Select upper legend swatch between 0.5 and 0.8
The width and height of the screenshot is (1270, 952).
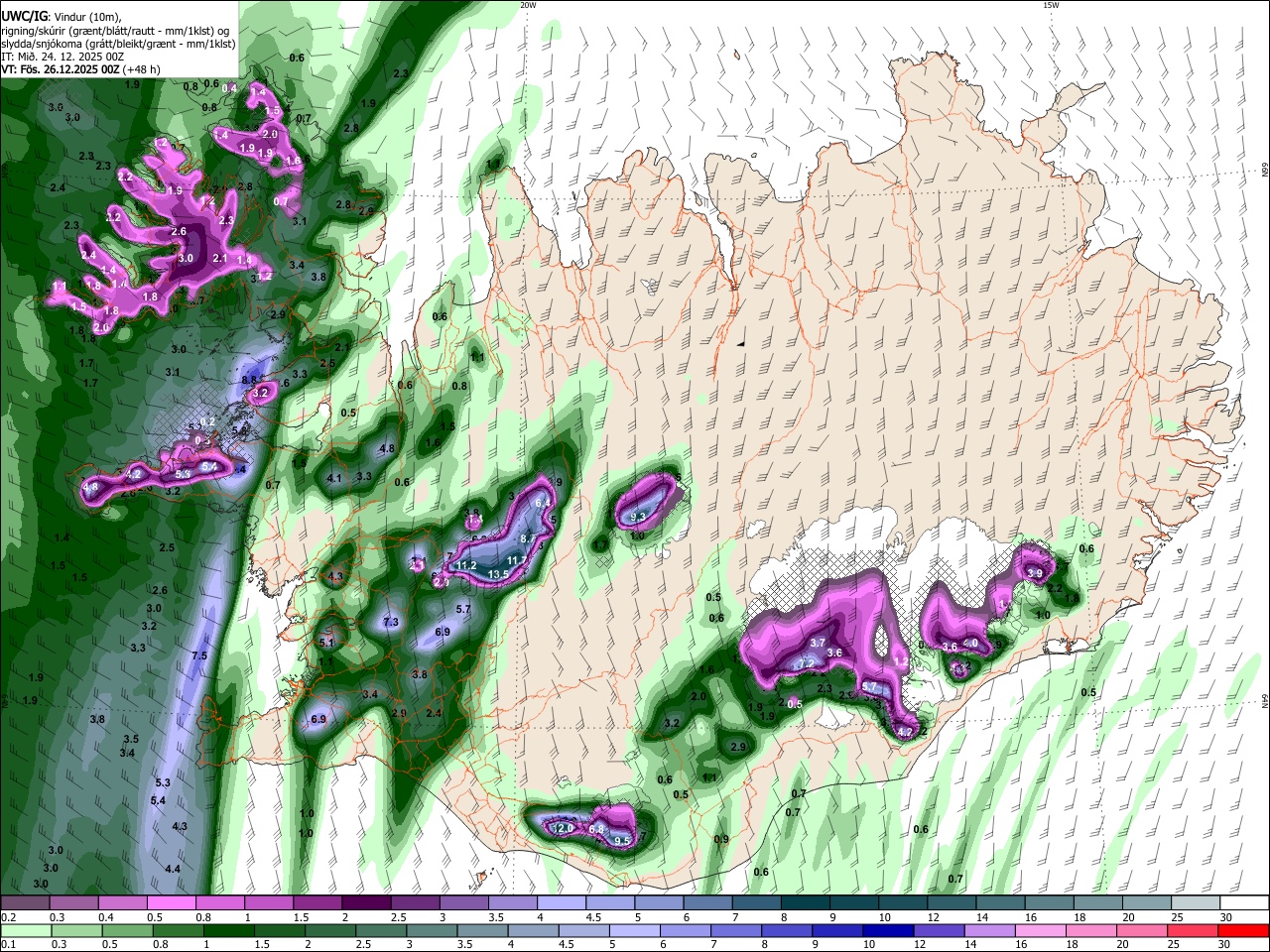(171, 903)
